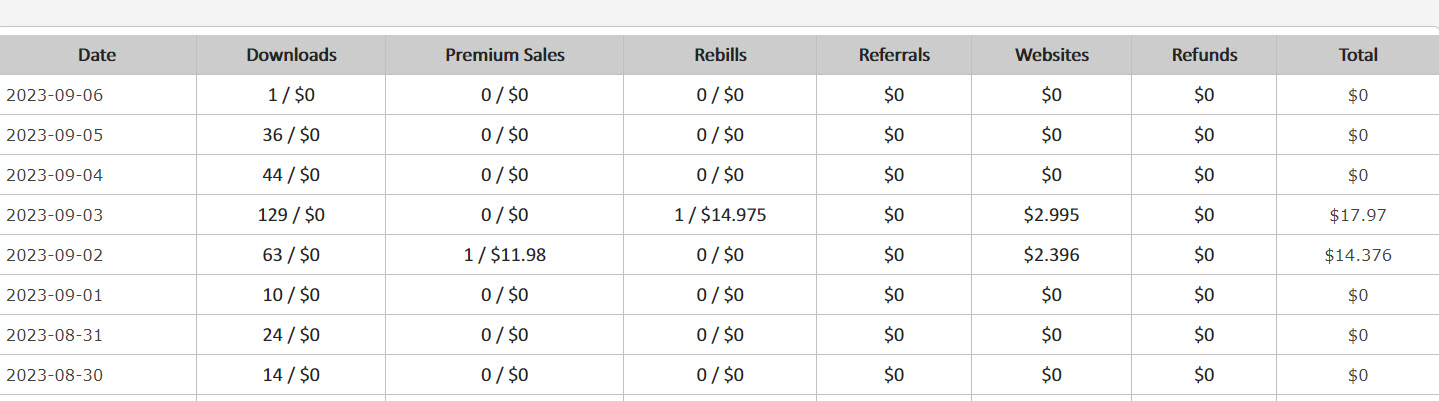Select the 2023-09-03 date cell

[x=98, y=215]
